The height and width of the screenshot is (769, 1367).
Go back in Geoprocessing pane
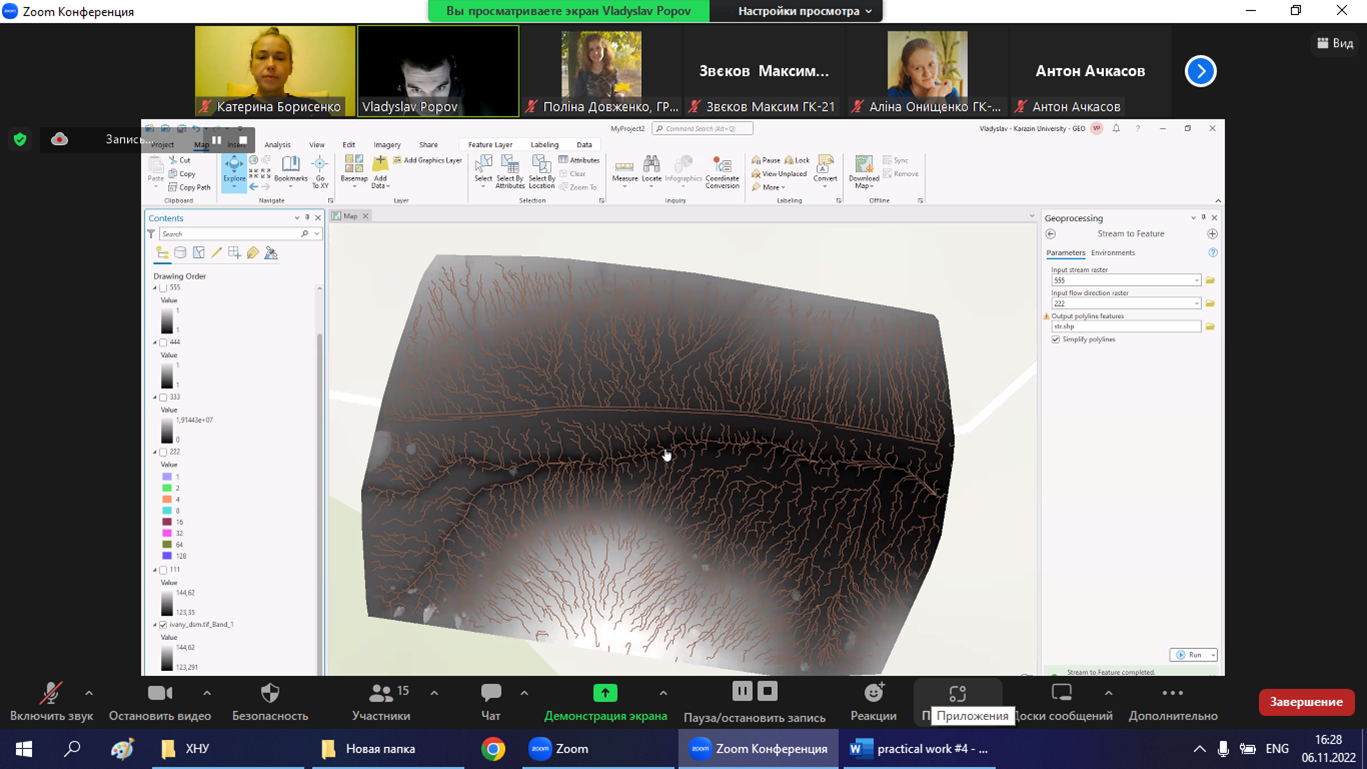pyautogui.click(x=1051, y=234)
